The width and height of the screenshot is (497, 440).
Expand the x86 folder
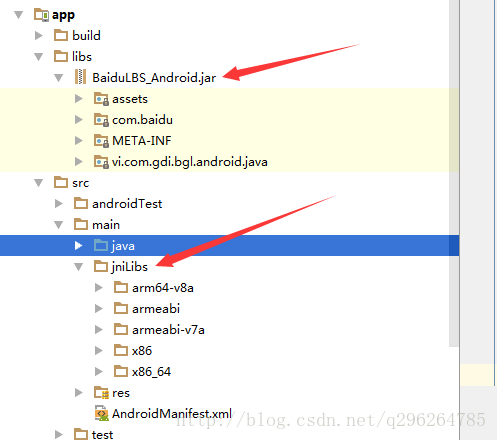click(x=99, y=350)
